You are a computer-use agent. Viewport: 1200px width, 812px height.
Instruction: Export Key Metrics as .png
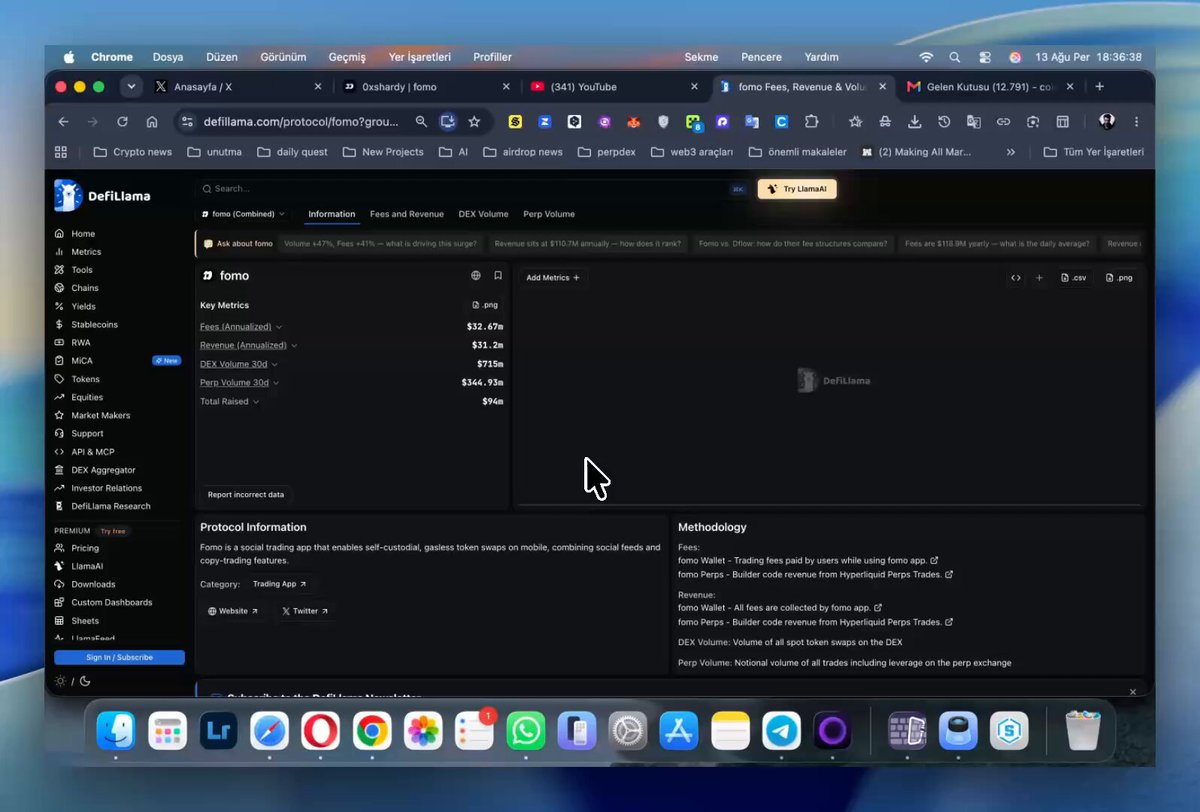(485, 305)
